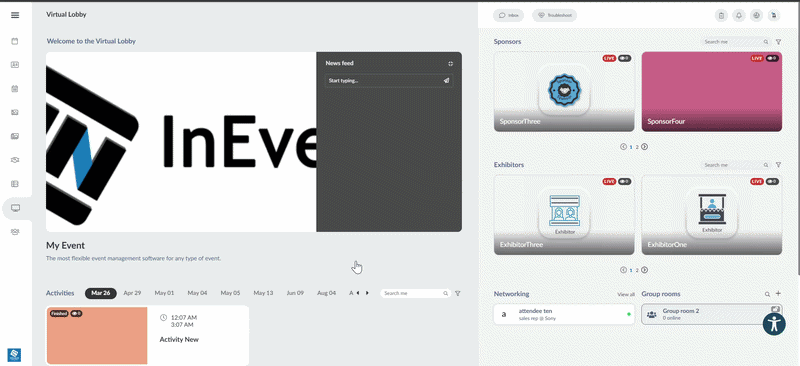This screenshot has width=800, height=366.
Task: Select the May 13 date tab
Action: click(x=263, y=293)
